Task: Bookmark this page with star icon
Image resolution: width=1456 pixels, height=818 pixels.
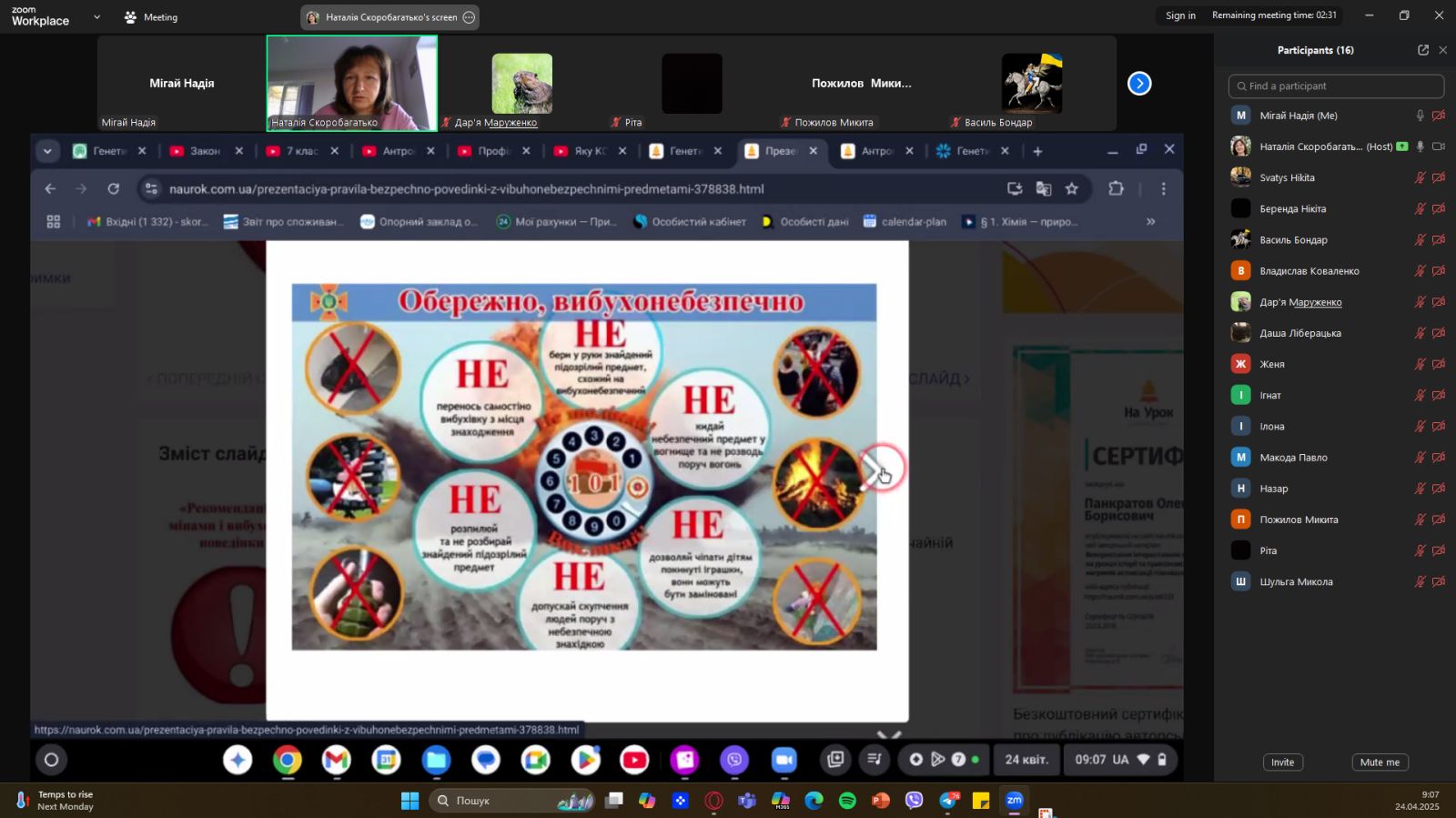Action: coord(1072,188)
